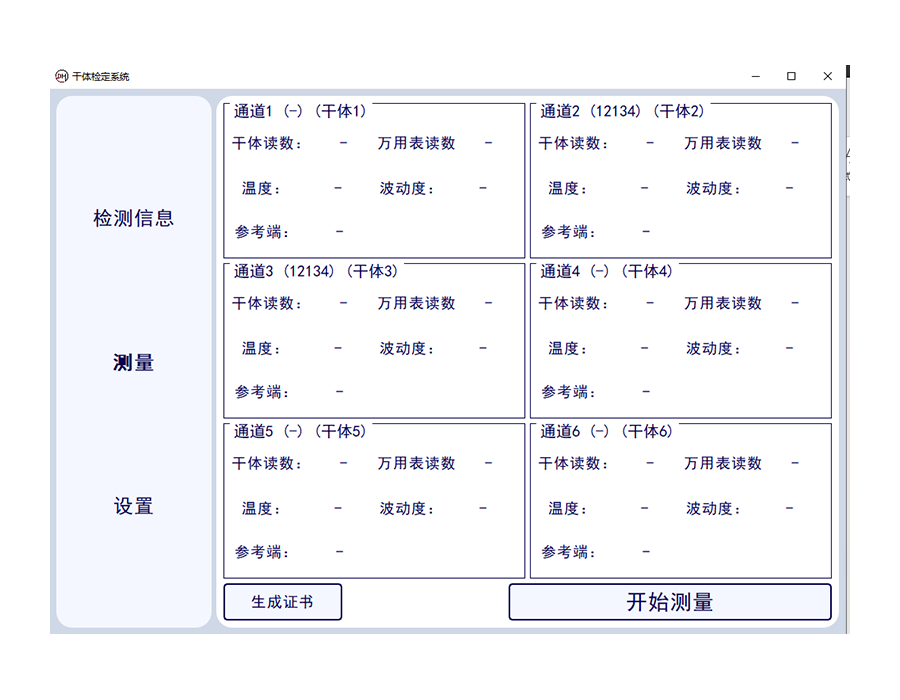Select the 通道4 (-) (干体4) panel title

tap(607, 271)
